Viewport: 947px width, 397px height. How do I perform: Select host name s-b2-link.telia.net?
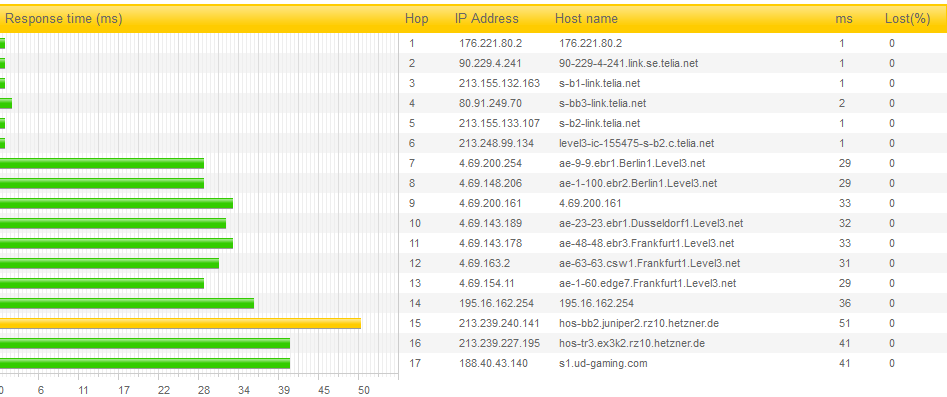600,123
